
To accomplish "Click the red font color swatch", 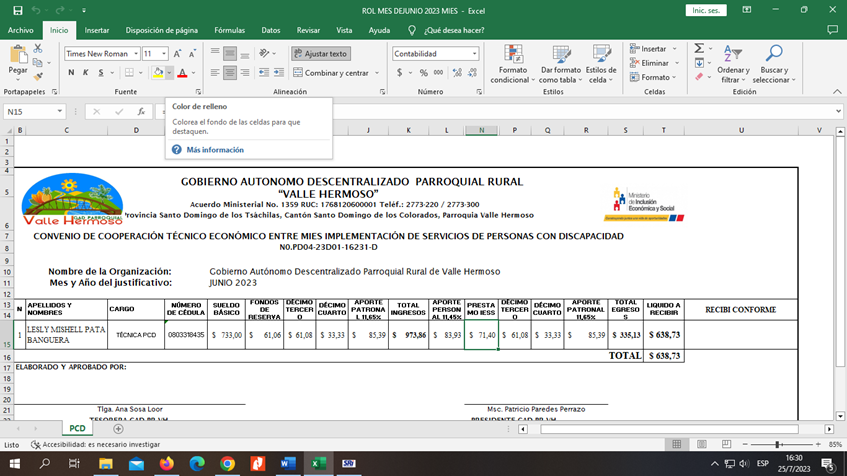I will [182, 73].
